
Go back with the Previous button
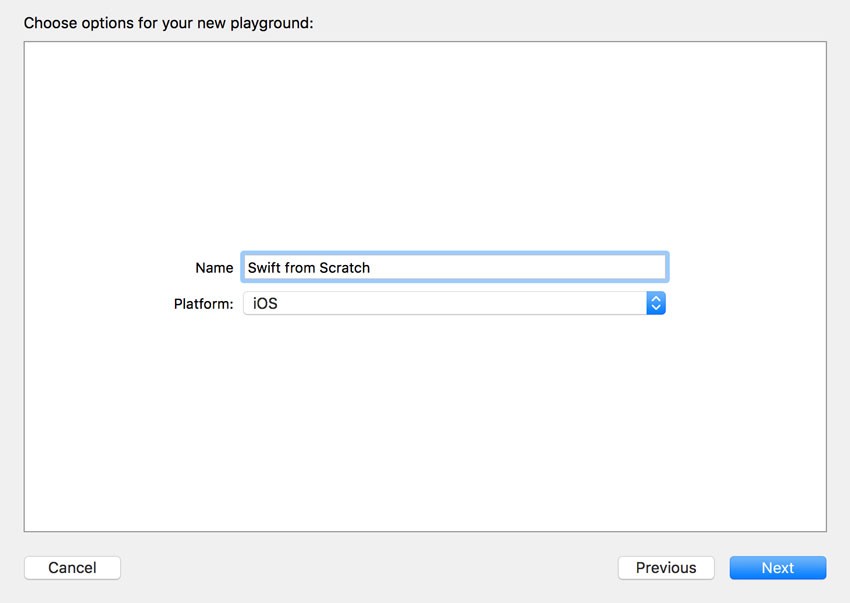(666, 568)
